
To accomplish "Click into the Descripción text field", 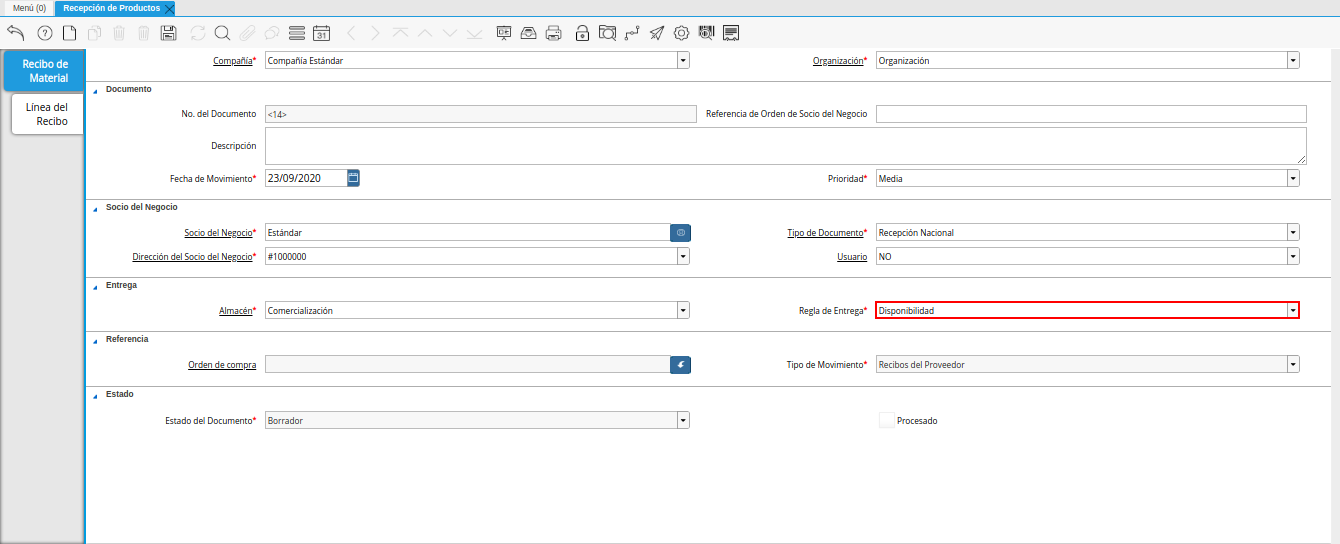I will tap(785, 146).
